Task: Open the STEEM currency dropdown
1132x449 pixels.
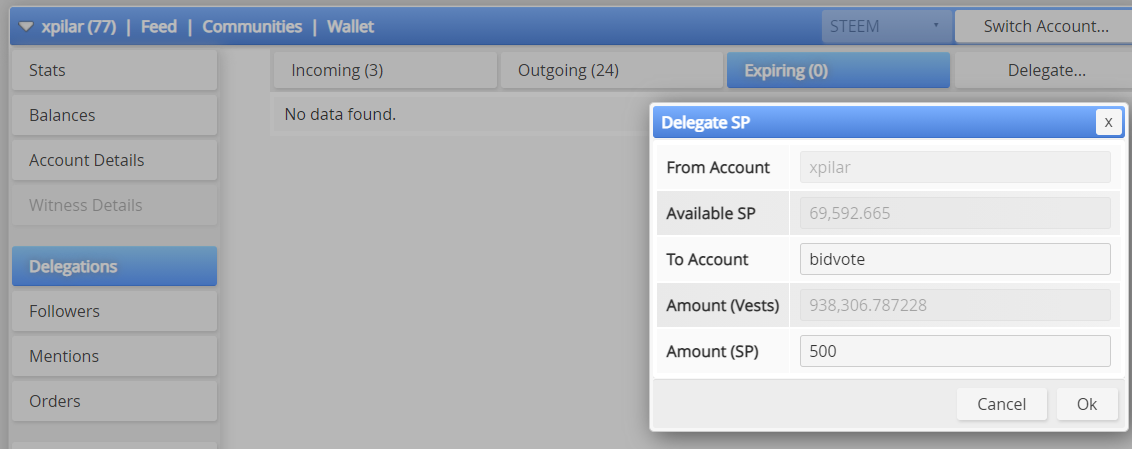Action: click(885, 26)
